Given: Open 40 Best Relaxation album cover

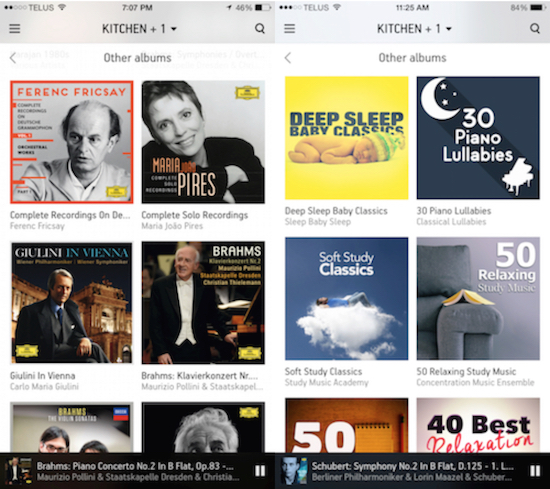Looking at the screenshot, I should [x=478, y=425].
